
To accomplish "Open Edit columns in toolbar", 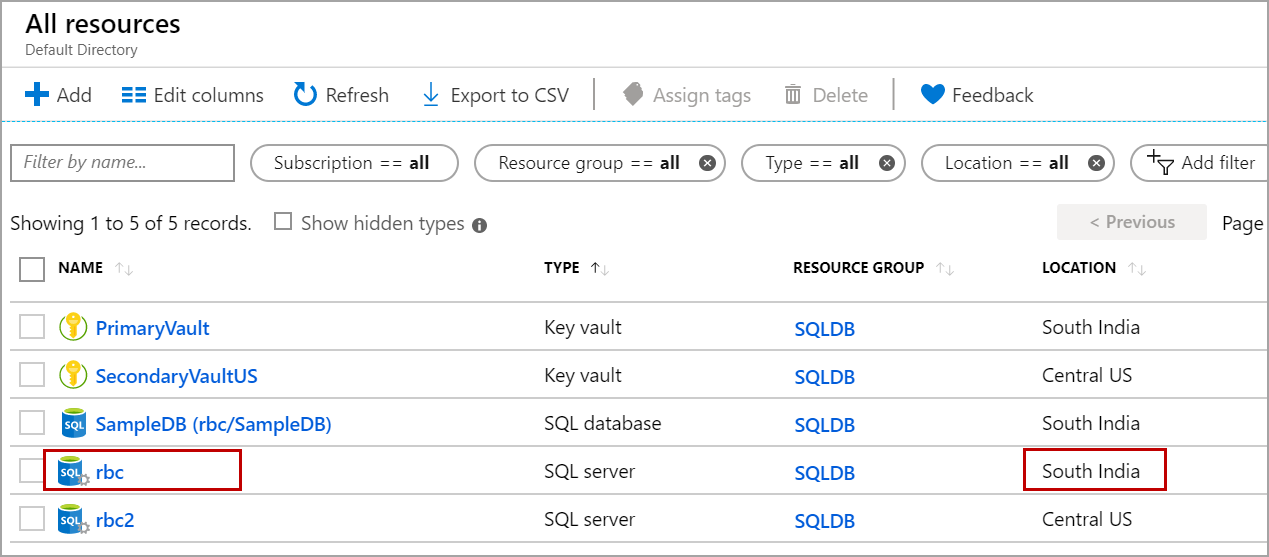I will 192,95.
